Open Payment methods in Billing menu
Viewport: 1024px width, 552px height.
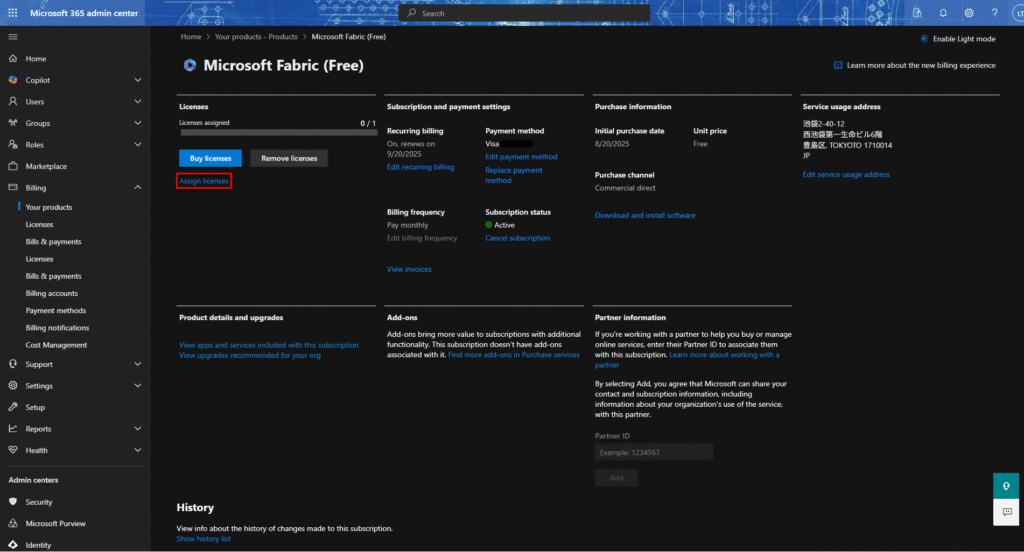click(55, 311)
